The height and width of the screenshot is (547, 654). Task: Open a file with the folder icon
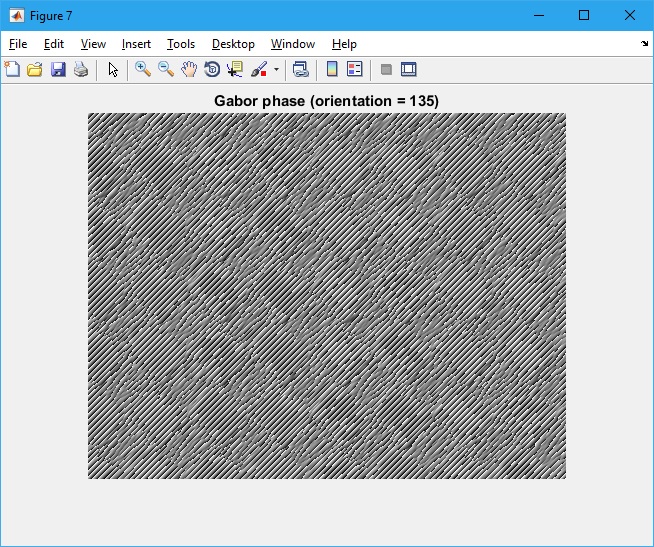point(35,69)
